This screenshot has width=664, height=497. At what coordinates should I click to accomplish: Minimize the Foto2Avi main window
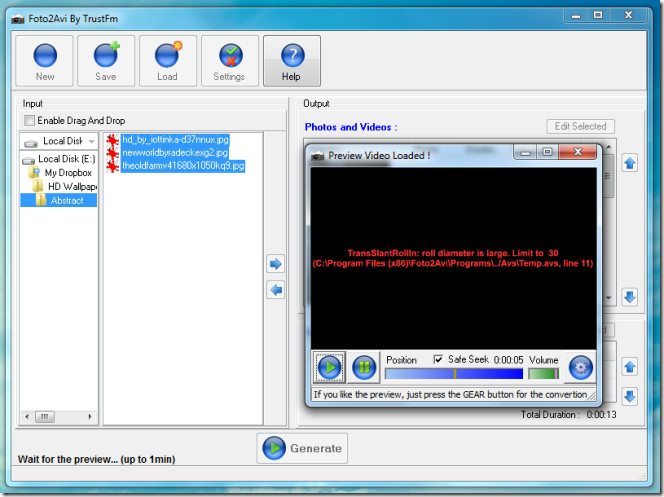[576, 16]
